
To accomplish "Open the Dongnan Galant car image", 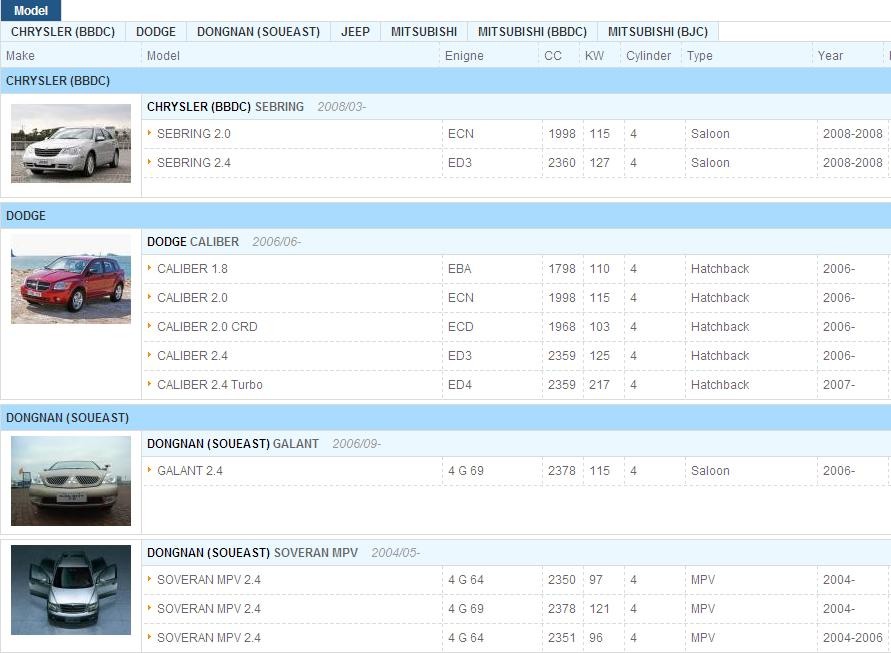I will tap(71, 481).
